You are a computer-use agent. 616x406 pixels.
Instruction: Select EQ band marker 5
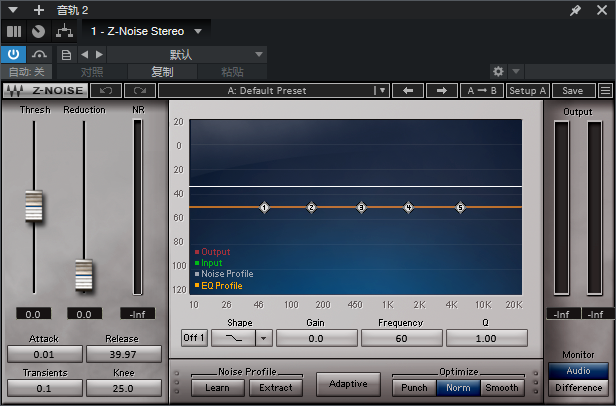pos(460,207)
